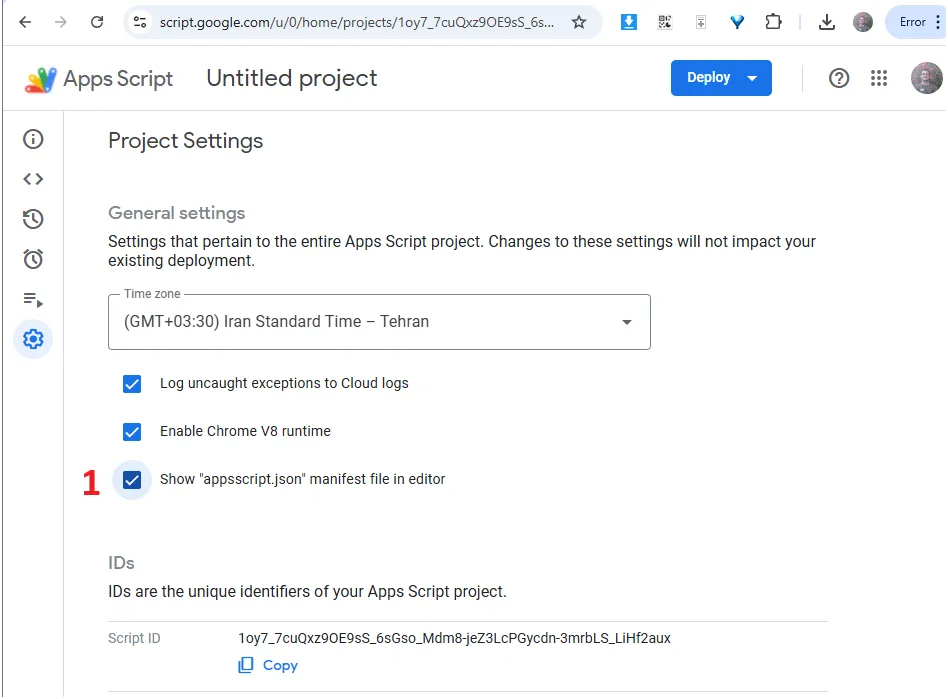Open the Help question mark icon
948x699 pixels.
coord(839,78)
